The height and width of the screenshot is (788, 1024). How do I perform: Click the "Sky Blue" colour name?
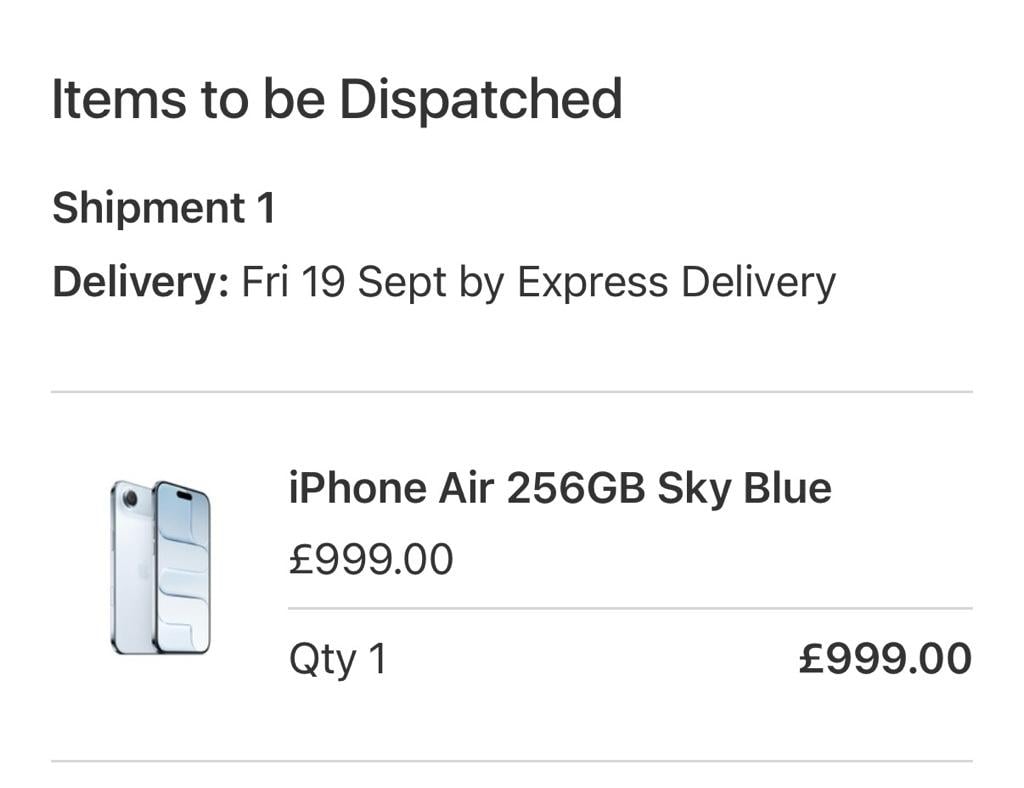coord(744,488)
